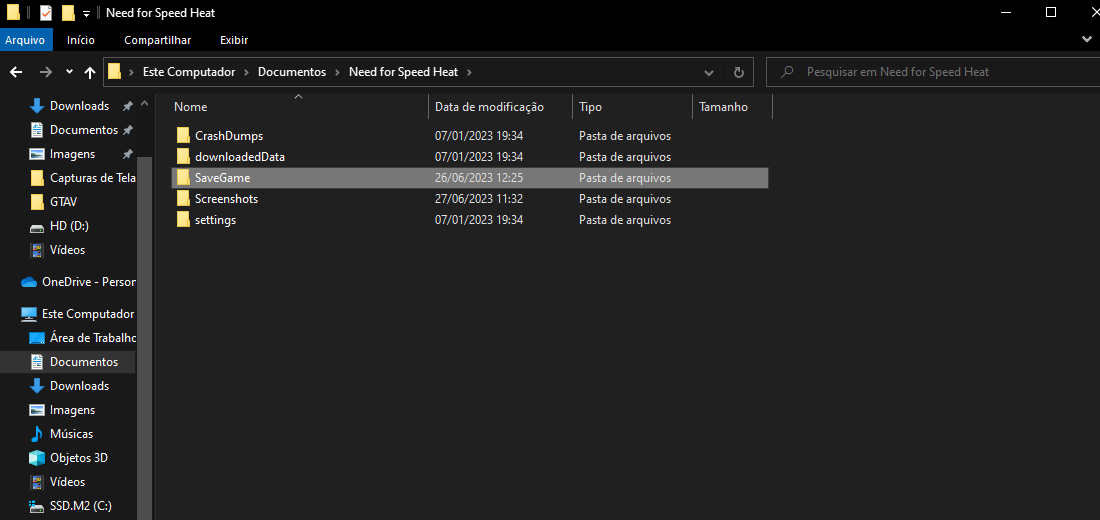Image resolution: width=1100 pixels, height=520 pixels.
Task: Click the Área de Trabalho desktop icon
Action: coord(37,338)
